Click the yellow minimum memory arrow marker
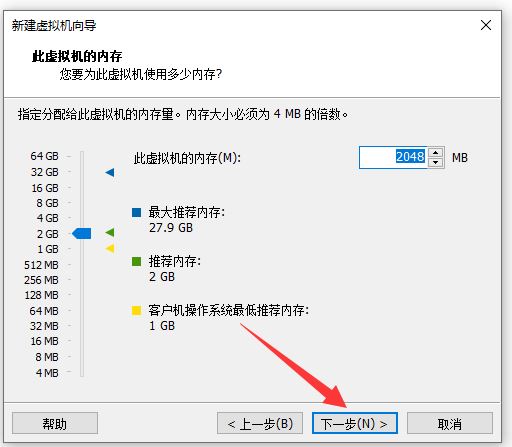The height and width of the screenshot is (447, 512). (x=110, y=248)
